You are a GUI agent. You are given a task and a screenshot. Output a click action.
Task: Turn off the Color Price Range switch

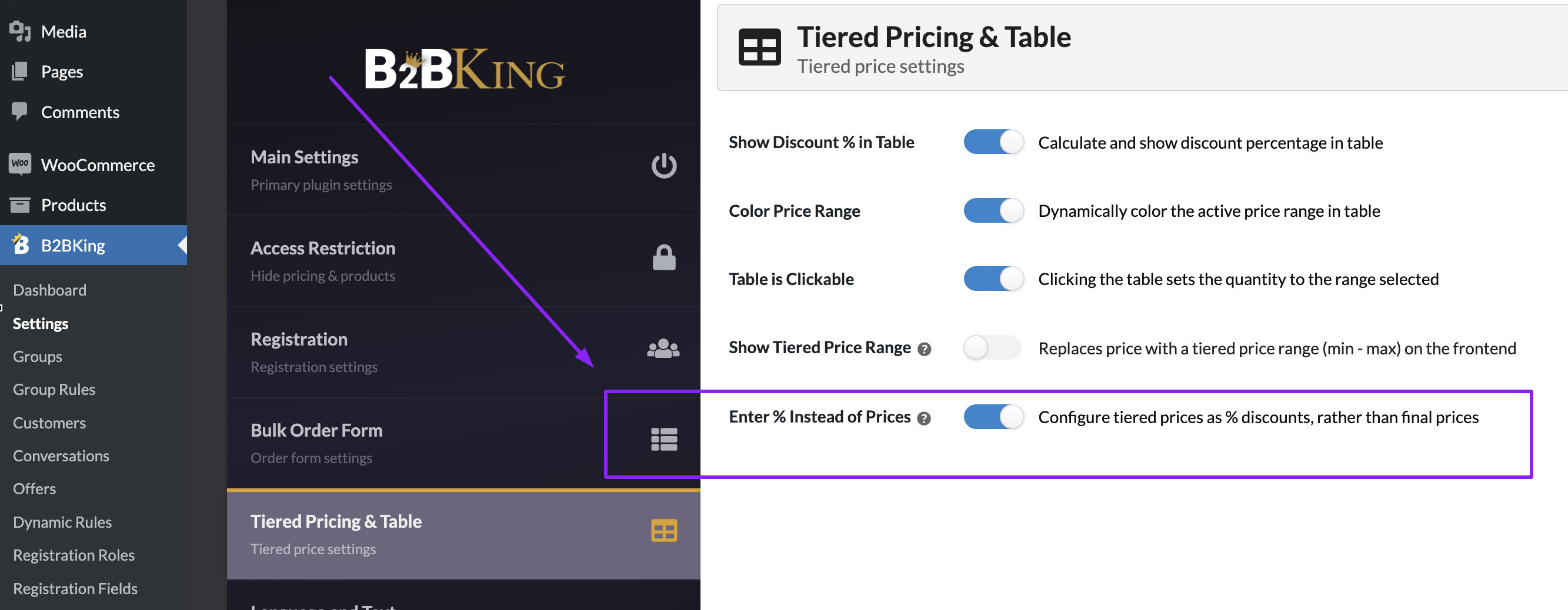click(993, 211)
